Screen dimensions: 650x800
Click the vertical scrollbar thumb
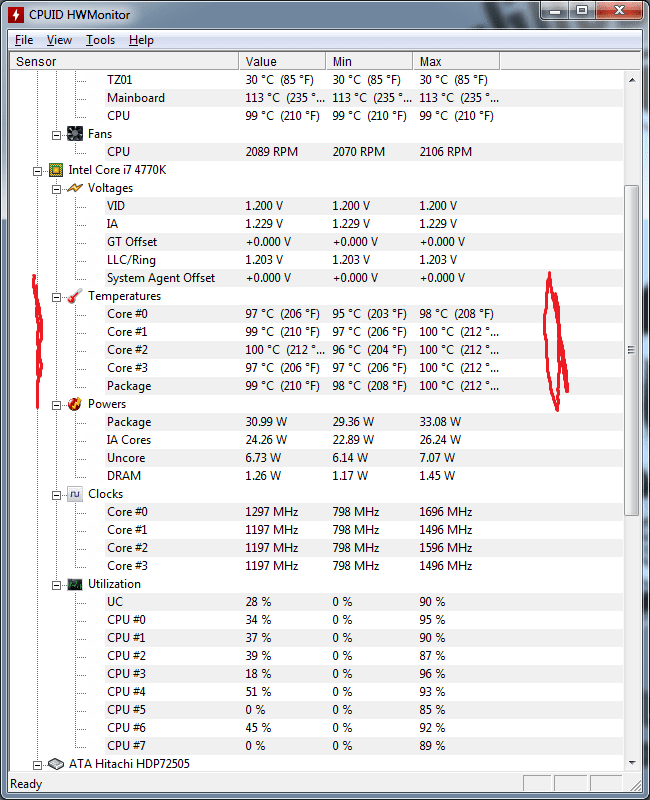[630, 350]
